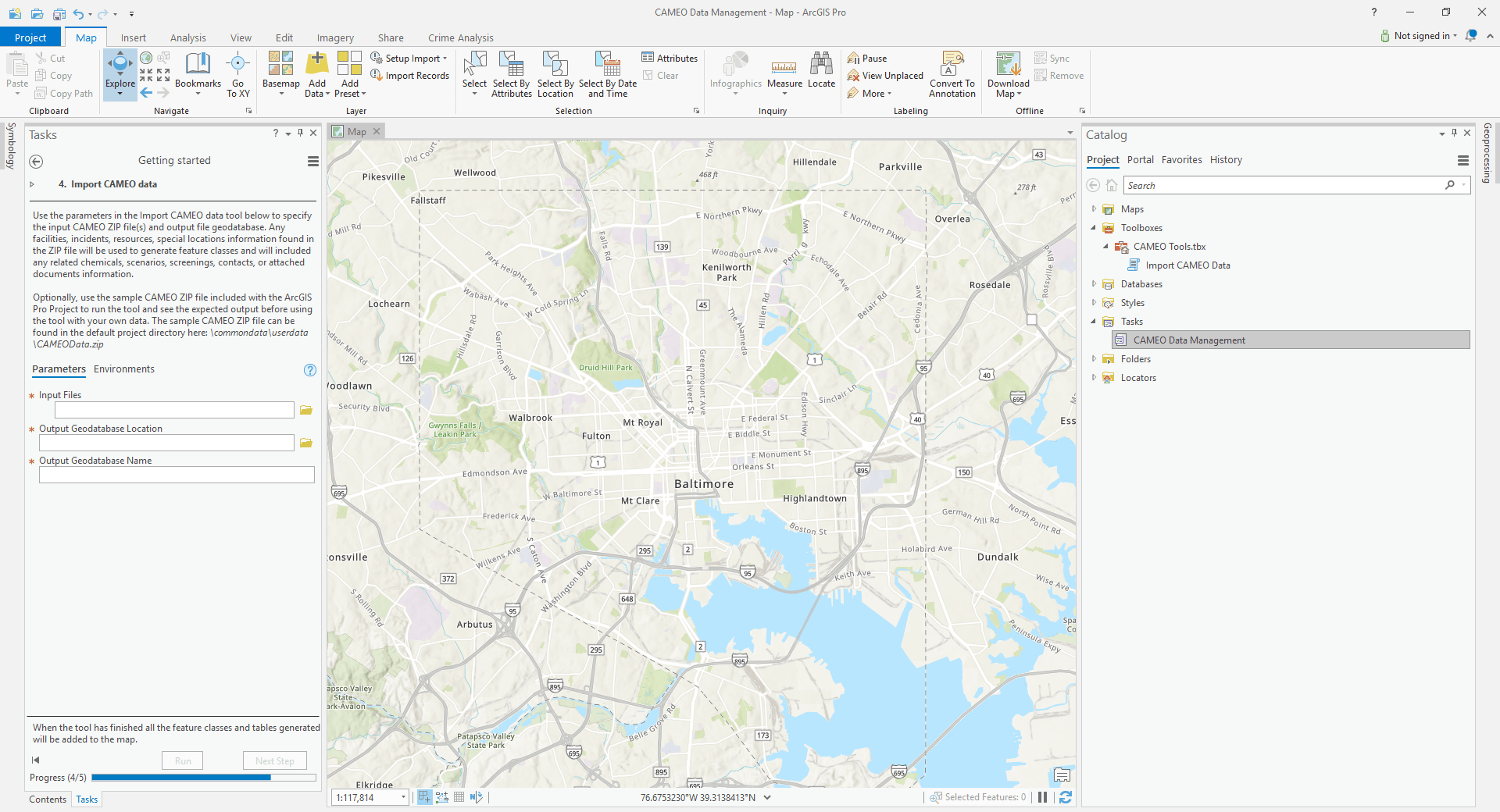Open the Basemap gallery
Image resolution: width=1500 pixels, height=812 pixels.
tap(281, 74)
